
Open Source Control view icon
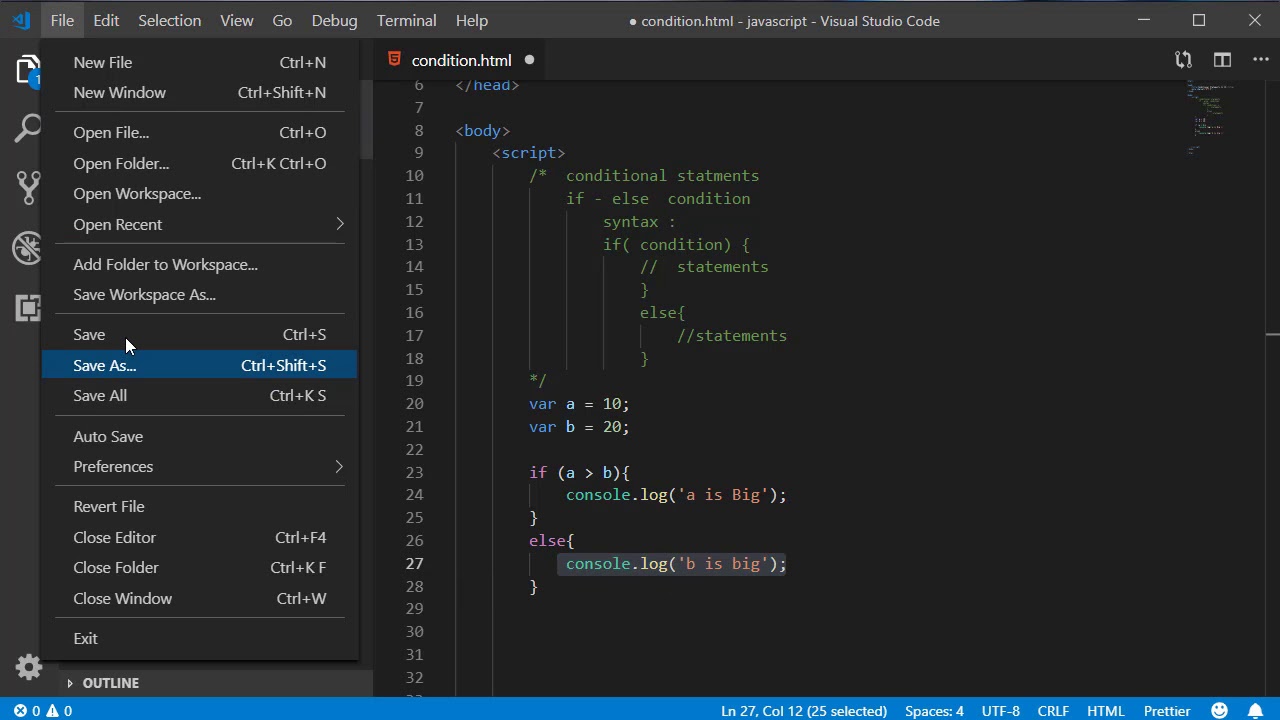click(27, 187)
